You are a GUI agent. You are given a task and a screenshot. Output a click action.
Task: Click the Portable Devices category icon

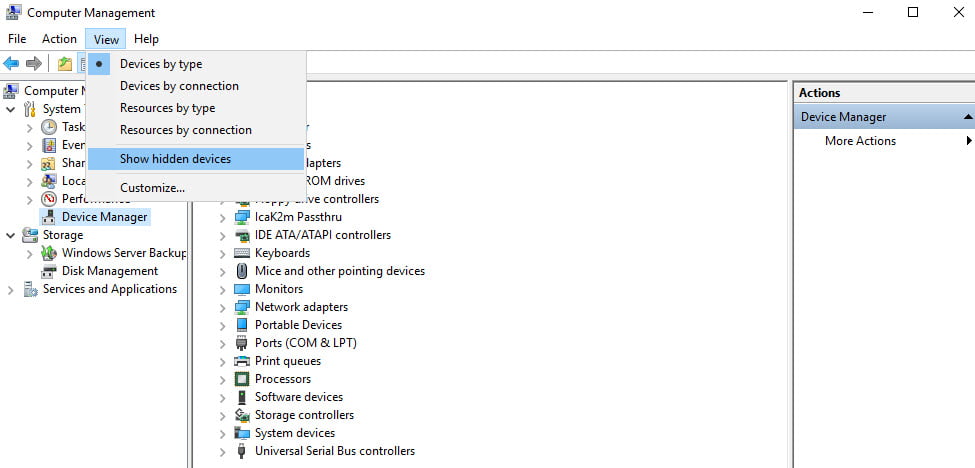[x=242, y=325]
